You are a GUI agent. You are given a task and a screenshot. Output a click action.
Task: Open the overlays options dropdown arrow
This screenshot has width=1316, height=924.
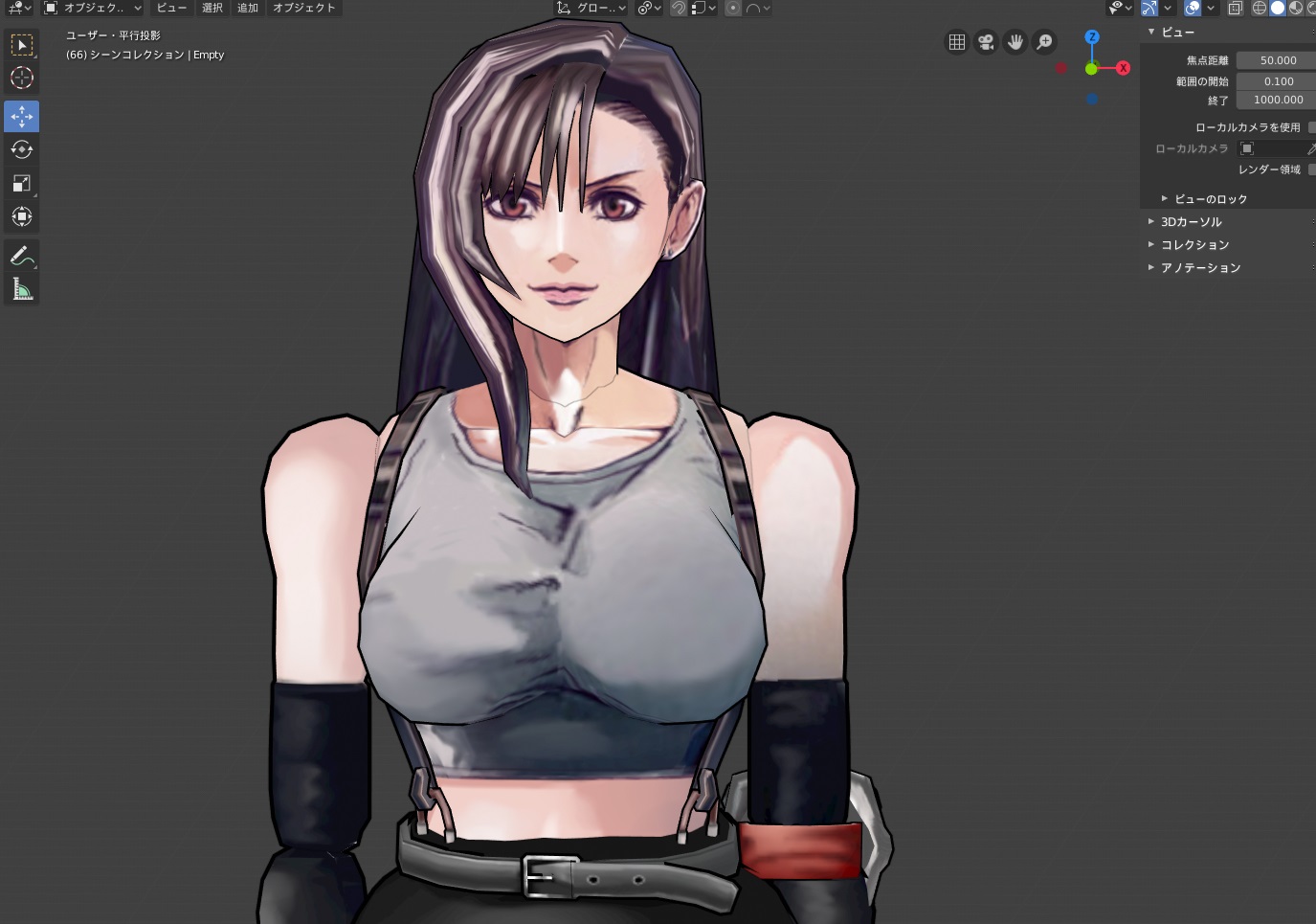click(1211, 8)
